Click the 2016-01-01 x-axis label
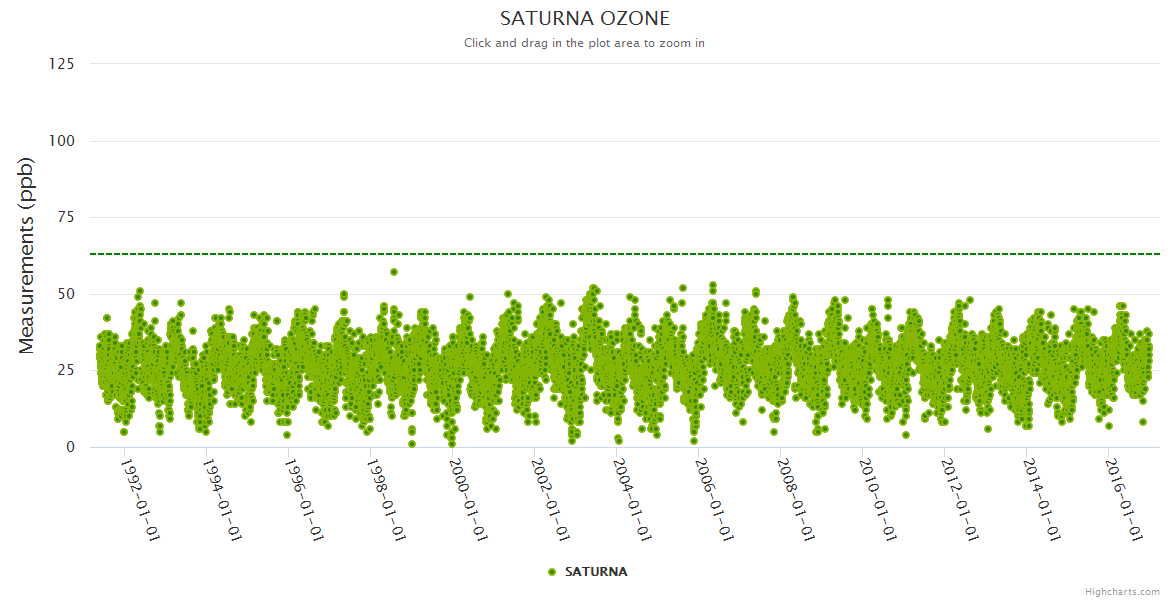 coord(1124,500)
